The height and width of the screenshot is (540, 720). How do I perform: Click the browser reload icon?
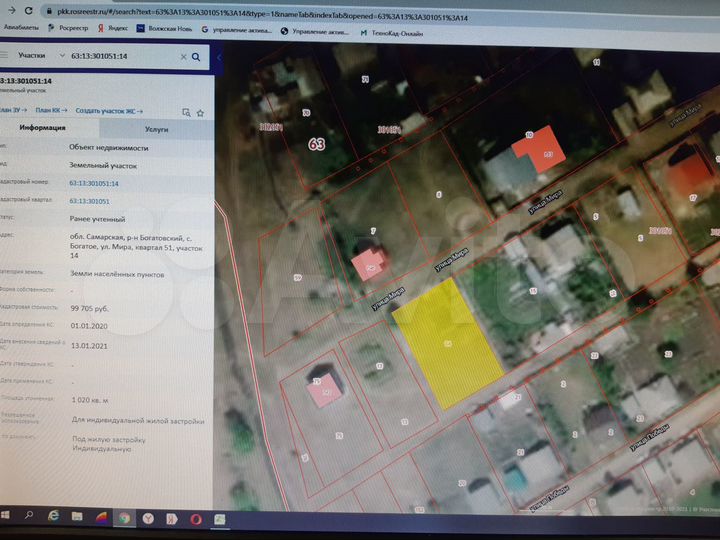(x=28, y=10)
